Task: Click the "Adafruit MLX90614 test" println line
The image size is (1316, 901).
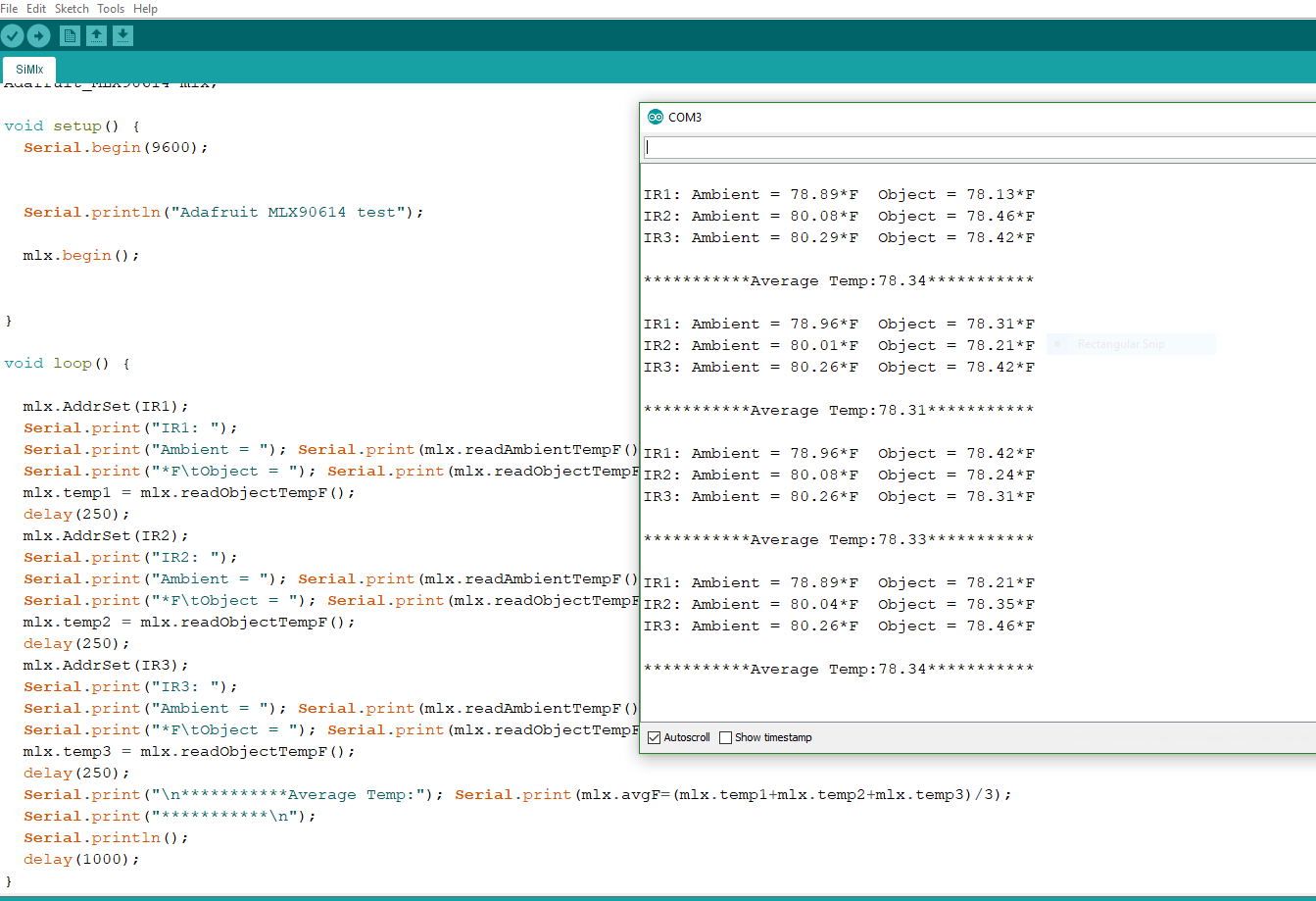Action: (223, 212)
